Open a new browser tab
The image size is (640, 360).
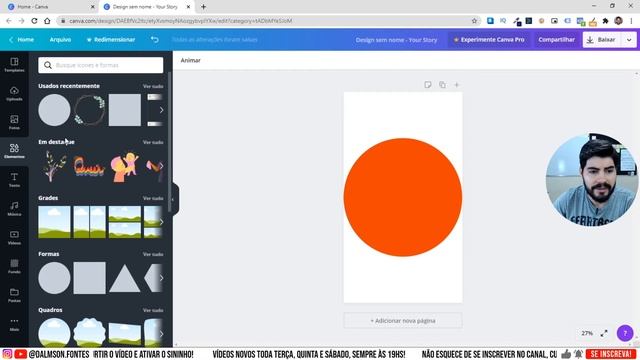[x=203, y=7]
